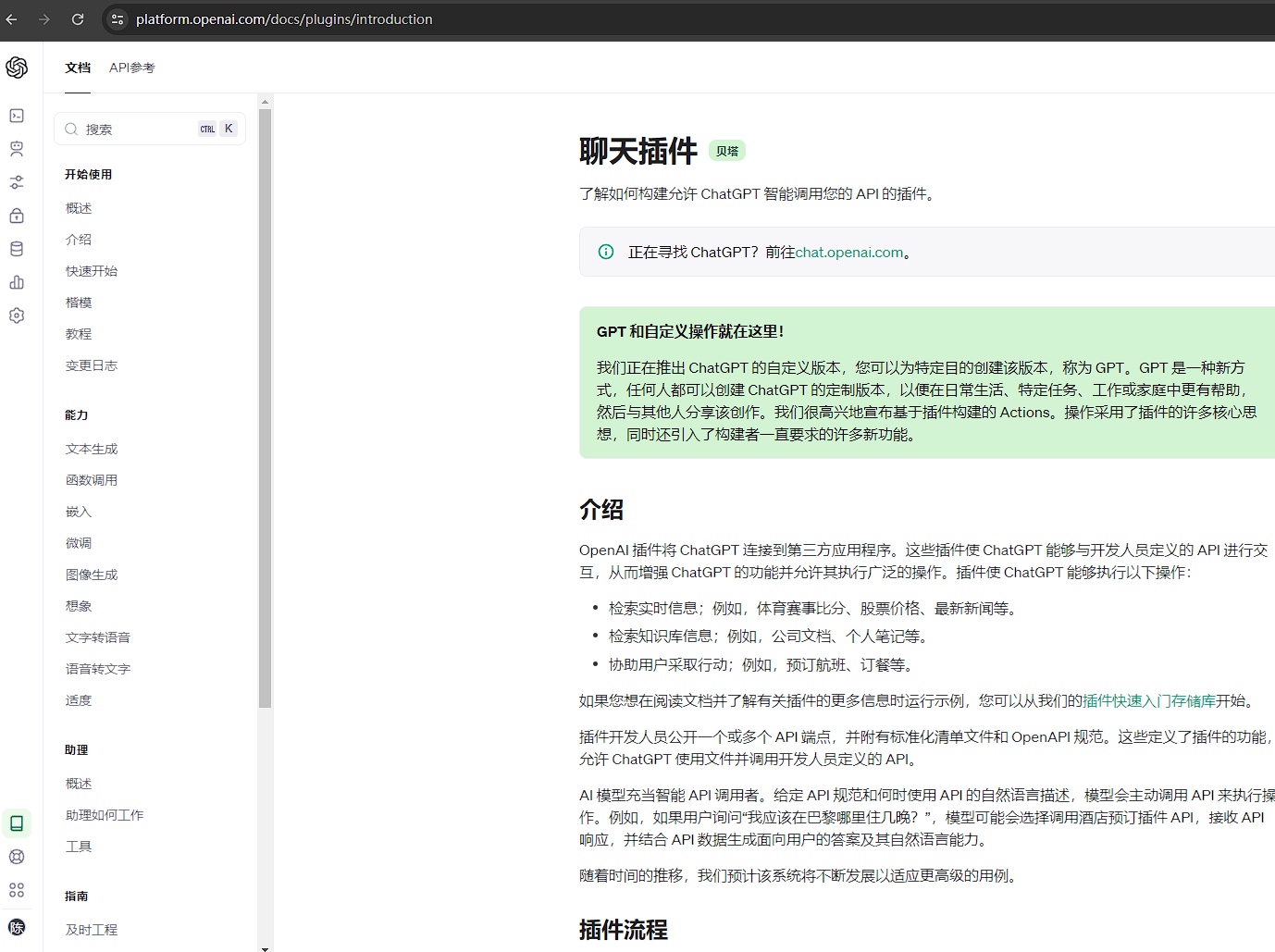Screen dimensions: 1275x952
Task: Open the Usage bar chart icon
Action: coord(17,282)
